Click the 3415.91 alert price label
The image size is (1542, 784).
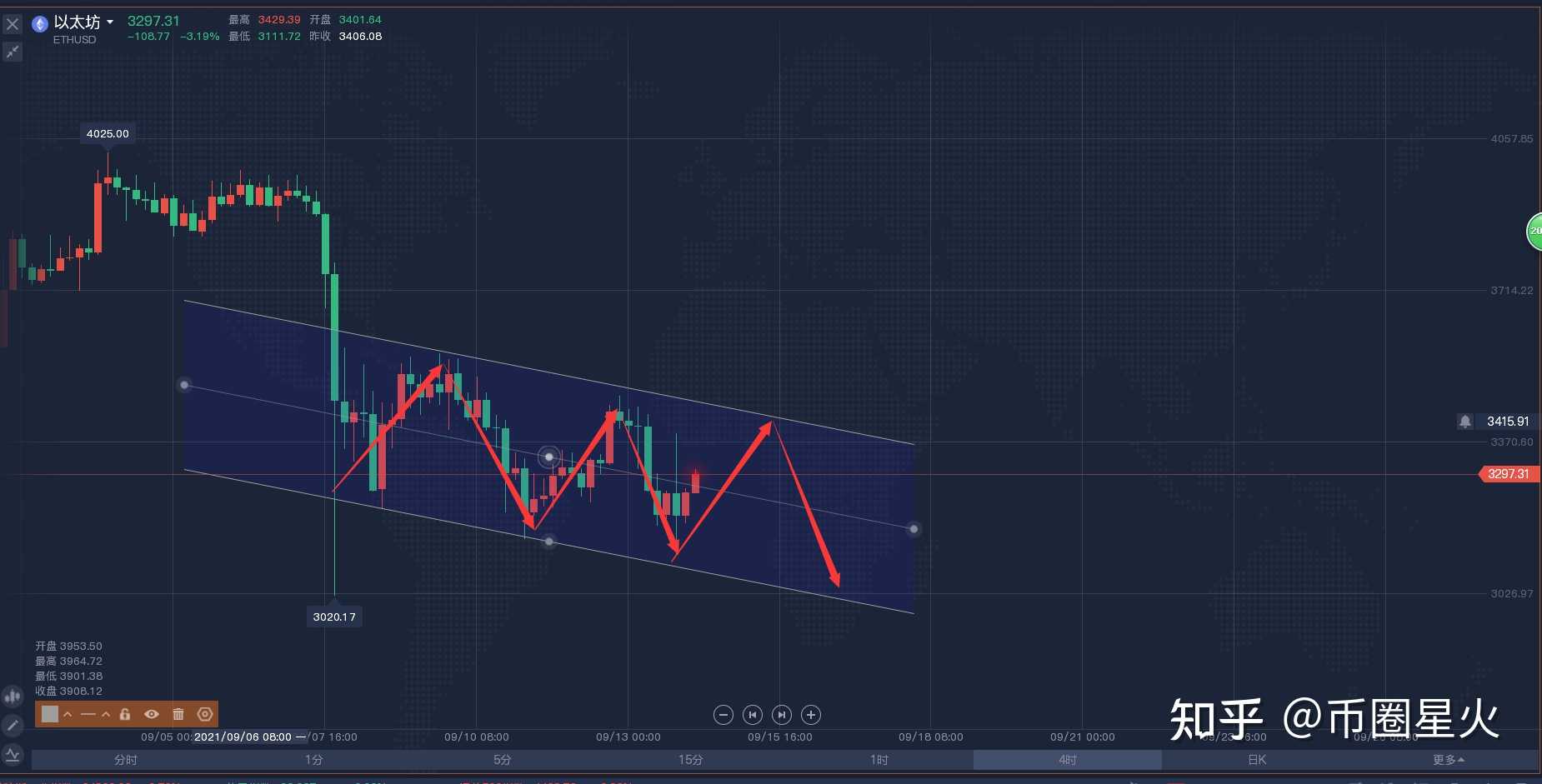pyautogui.click(x=1508, y=422)
